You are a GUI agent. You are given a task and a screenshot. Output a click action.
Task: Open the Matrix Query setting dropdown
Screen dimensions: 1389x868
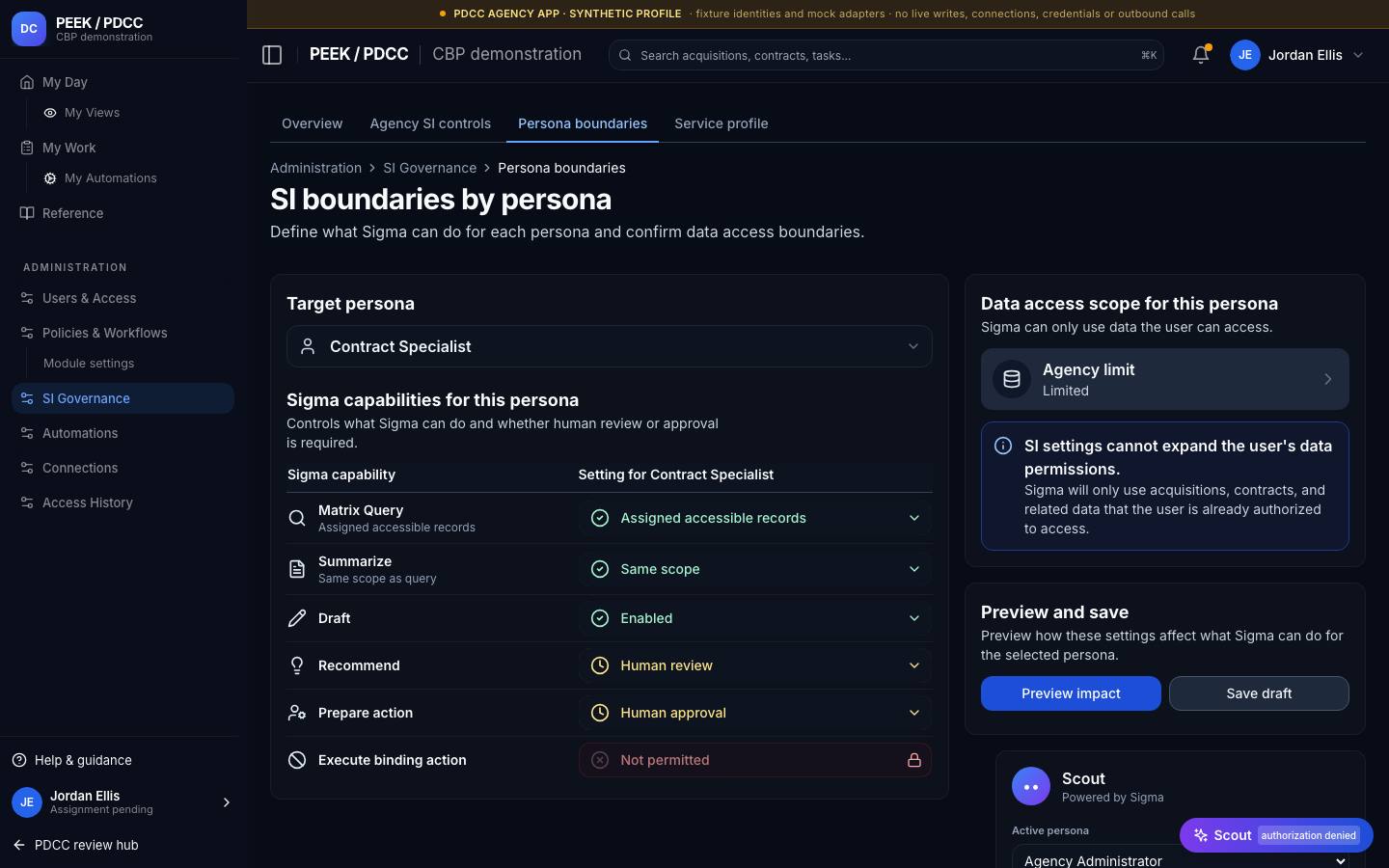[x=755, y=518]
